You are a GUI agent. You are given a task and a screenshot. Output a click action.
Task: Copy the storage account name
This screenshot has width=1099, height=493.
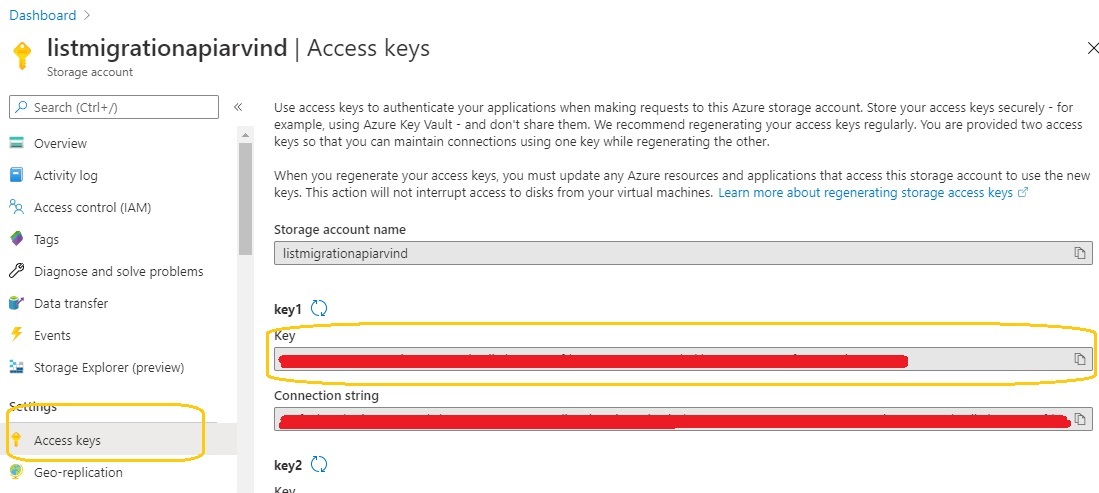[x=1079, y=253]
